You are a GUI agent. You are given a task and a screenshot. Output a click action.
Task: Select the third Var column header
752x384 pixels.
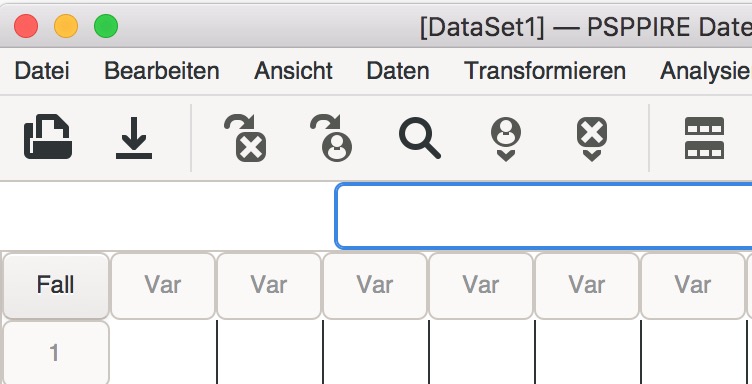[375, 286]
